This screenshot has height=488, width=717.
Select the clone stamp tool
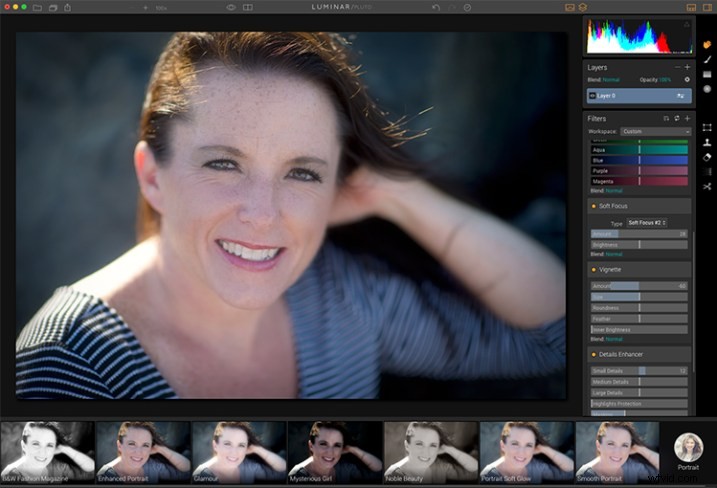[707, 142]
